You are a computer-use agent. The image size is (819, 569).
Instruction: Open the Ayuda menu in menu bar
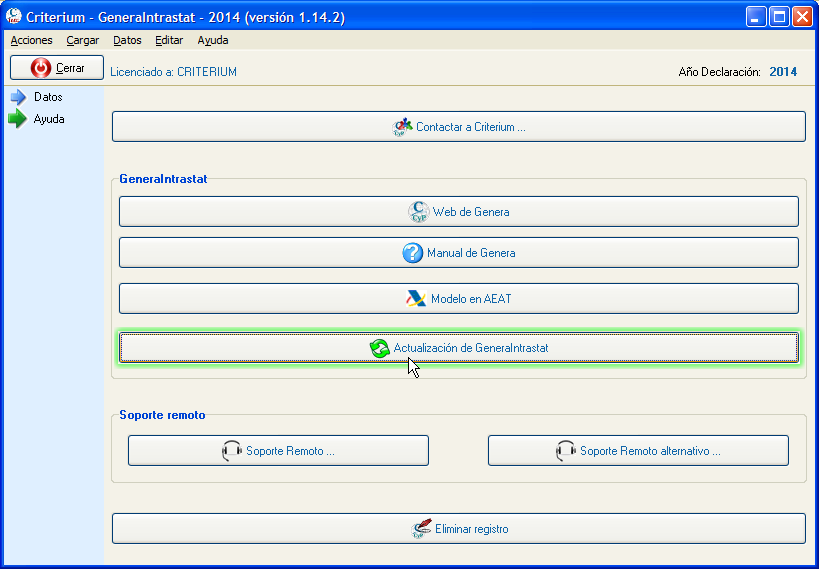point(213,40)
